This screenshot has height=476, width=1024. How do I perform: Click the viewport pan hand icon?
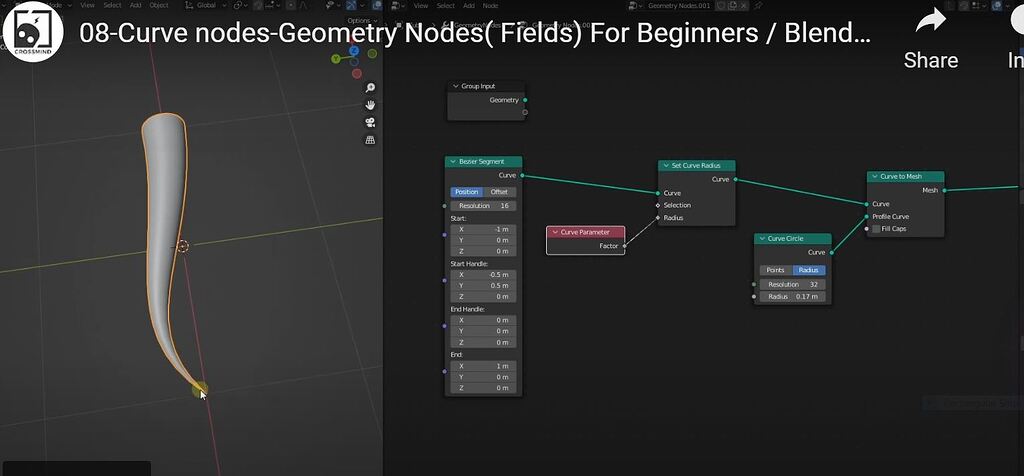point(370,105)
